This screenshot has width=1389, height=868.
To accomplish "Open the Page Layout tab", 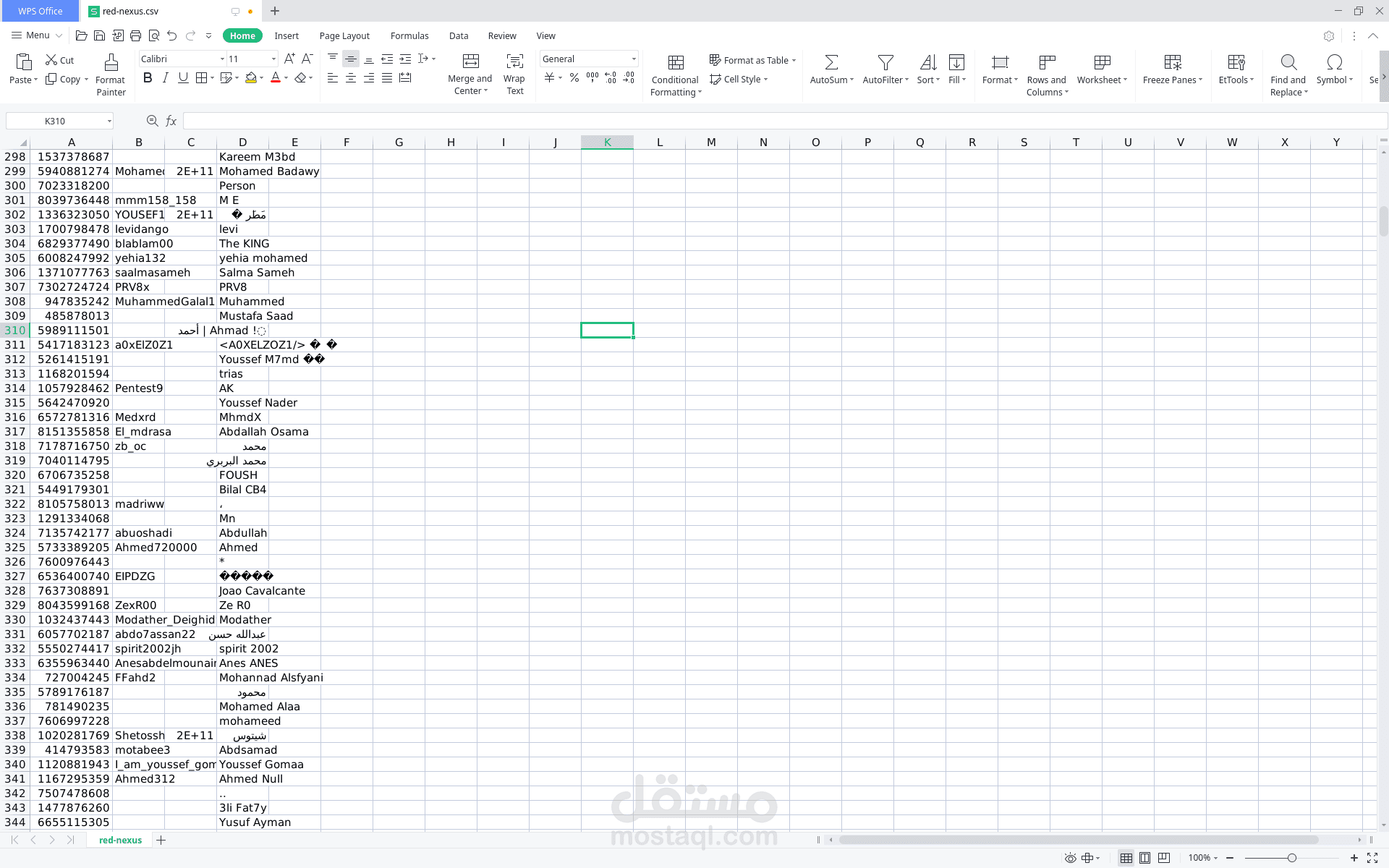I will point(344,35).
